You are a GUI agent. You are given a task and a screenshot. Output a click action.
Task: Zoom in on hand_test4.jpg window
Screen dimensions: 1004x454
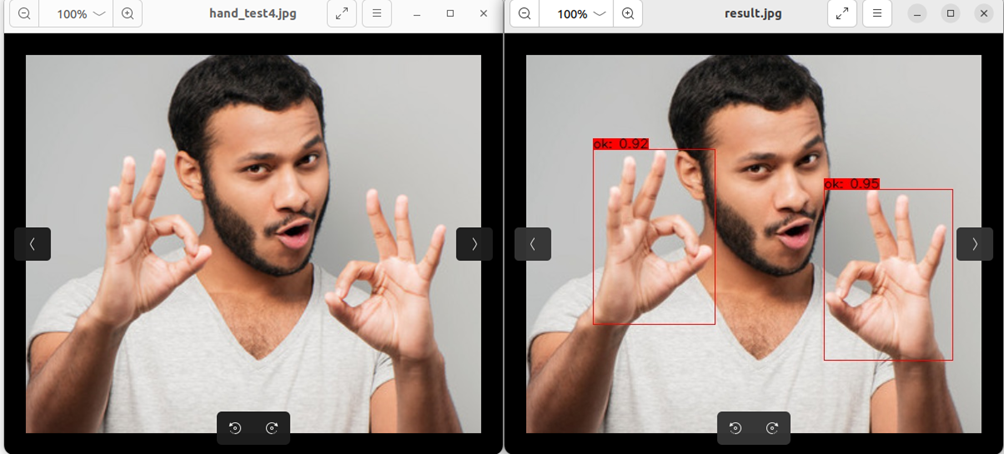tap(127, 13)
